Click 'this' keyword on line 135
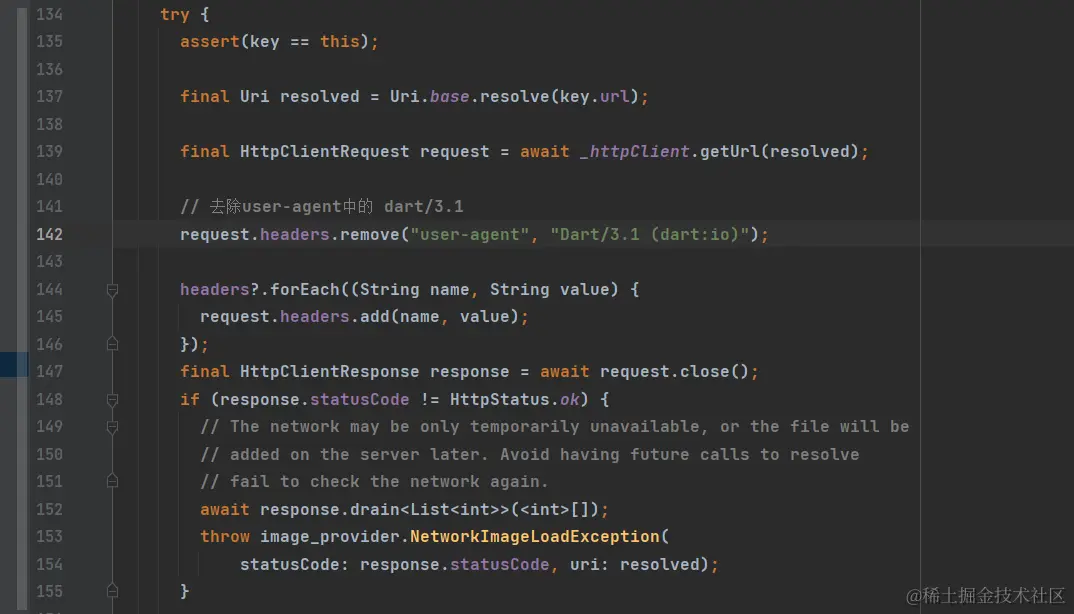Screen dimensions: 1074x614 point(340,42)
